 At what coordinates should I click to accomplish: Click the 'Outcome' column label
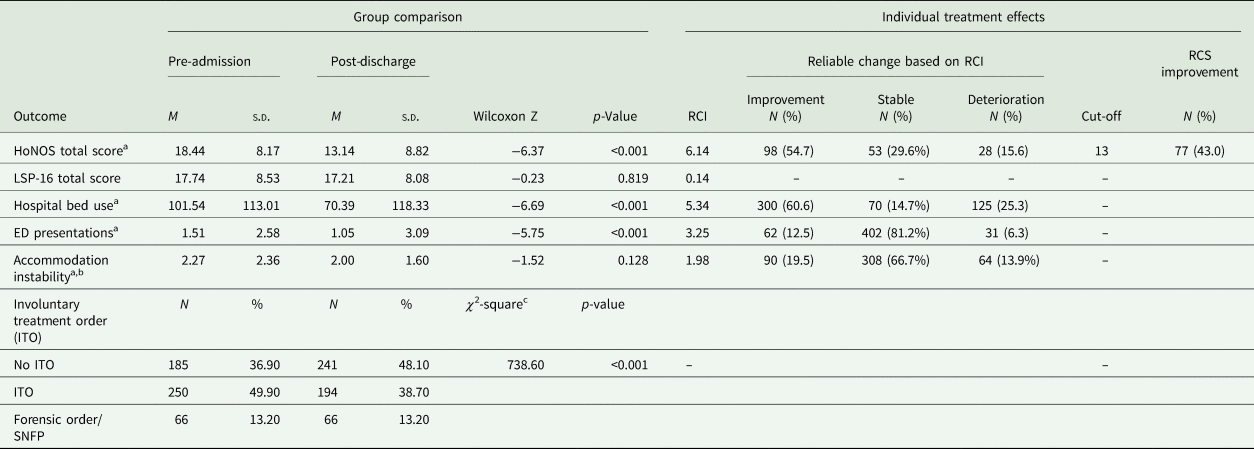point(38,116)
